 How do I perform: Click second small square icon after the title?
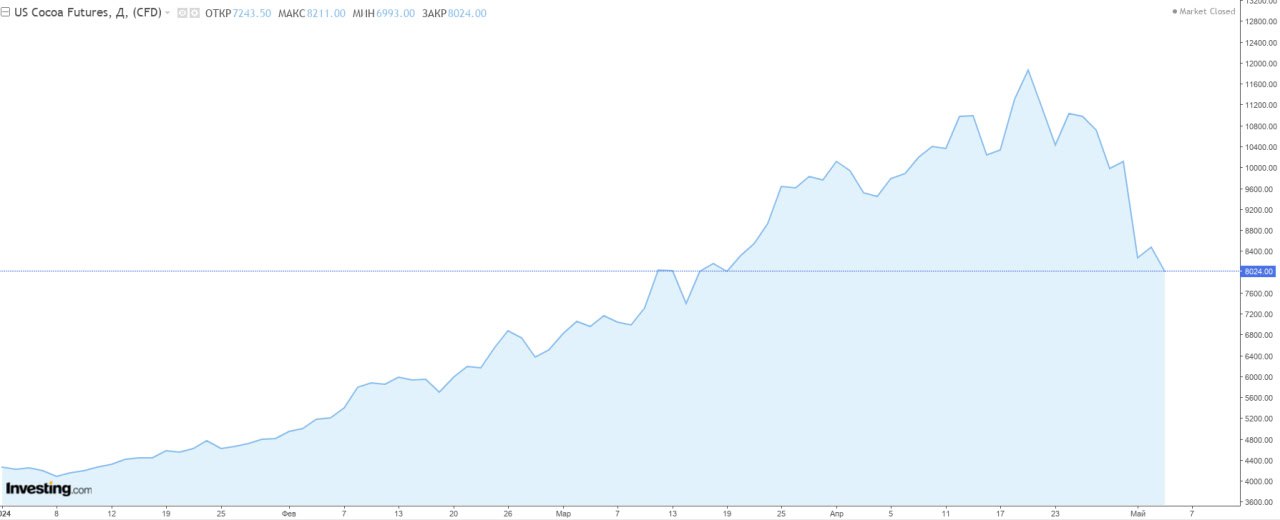195,13
